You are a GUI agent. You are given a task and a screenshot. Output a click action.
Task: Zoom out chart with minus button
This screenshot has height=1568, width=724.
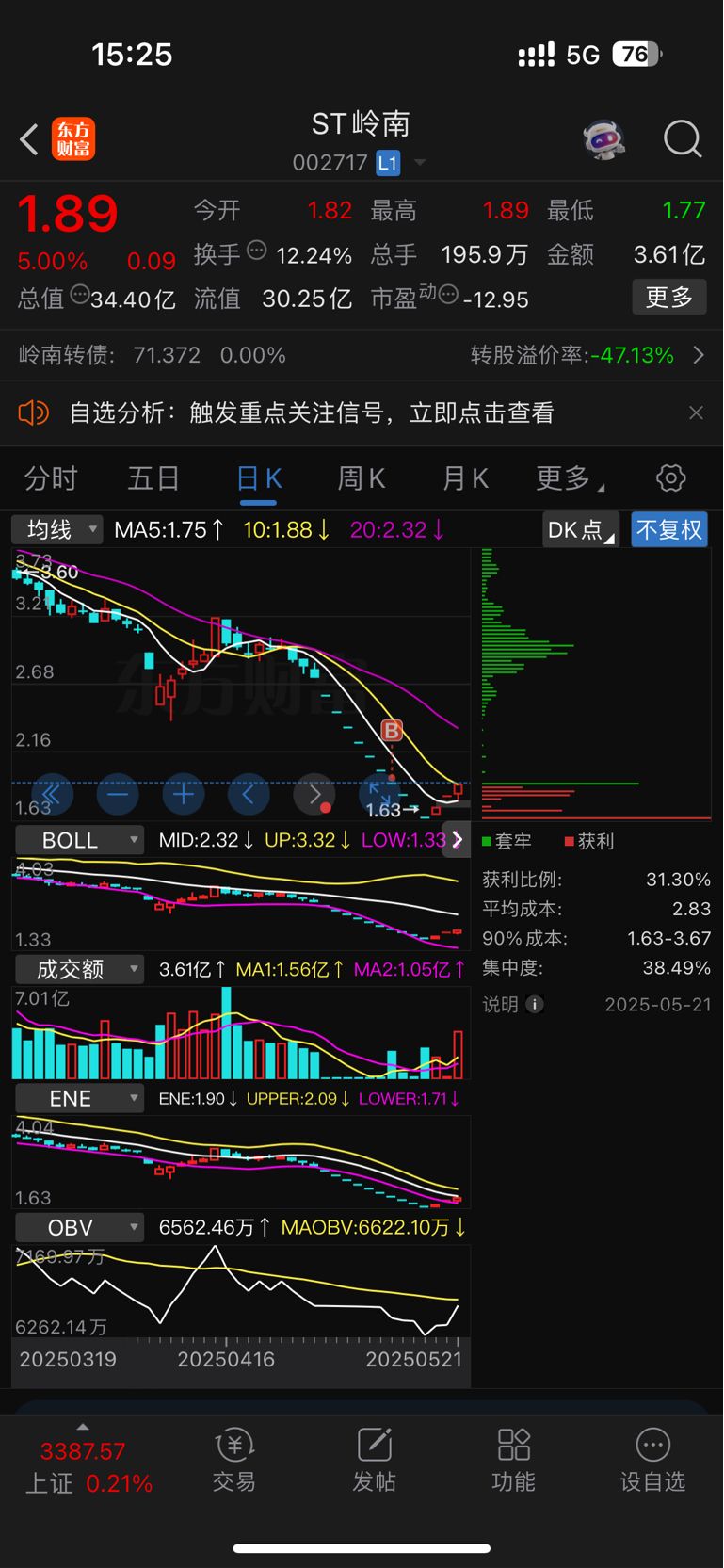click(118, 795)
